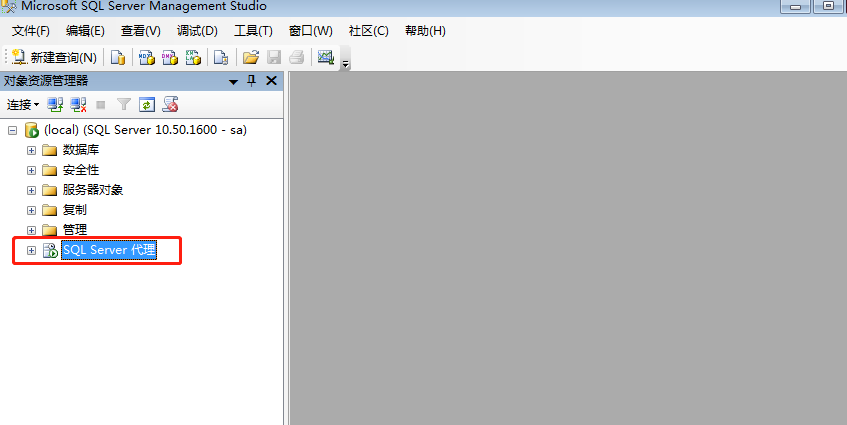847x425 pixels.
Task: Expand the SQL Server 代理 node
Action: click(x=31, y=250)
